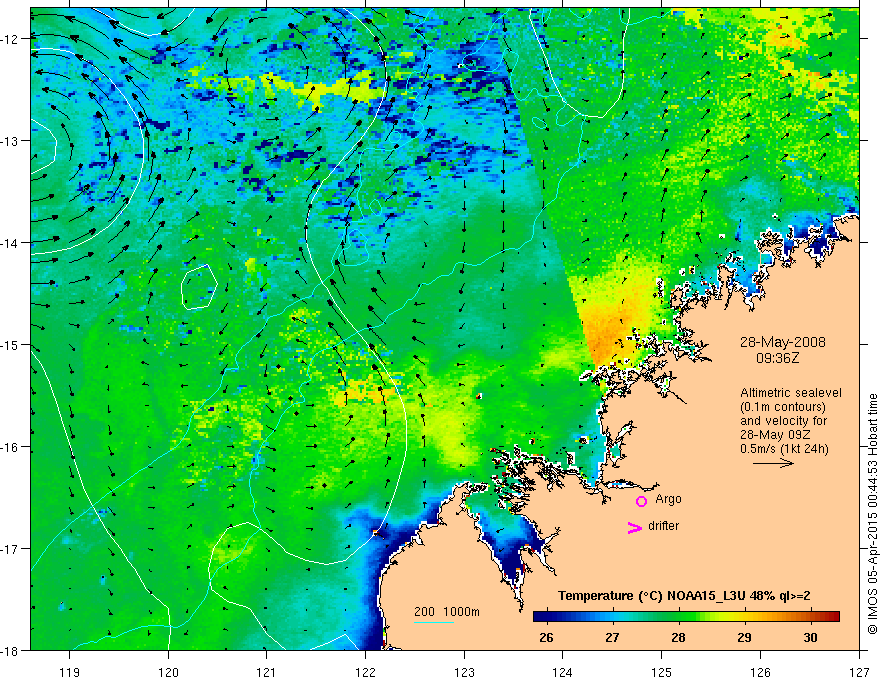Viewport: 880px width, 680px height.
Task: Click the 0.5m/s velocity scale arrow
Action: coord(773,463)
